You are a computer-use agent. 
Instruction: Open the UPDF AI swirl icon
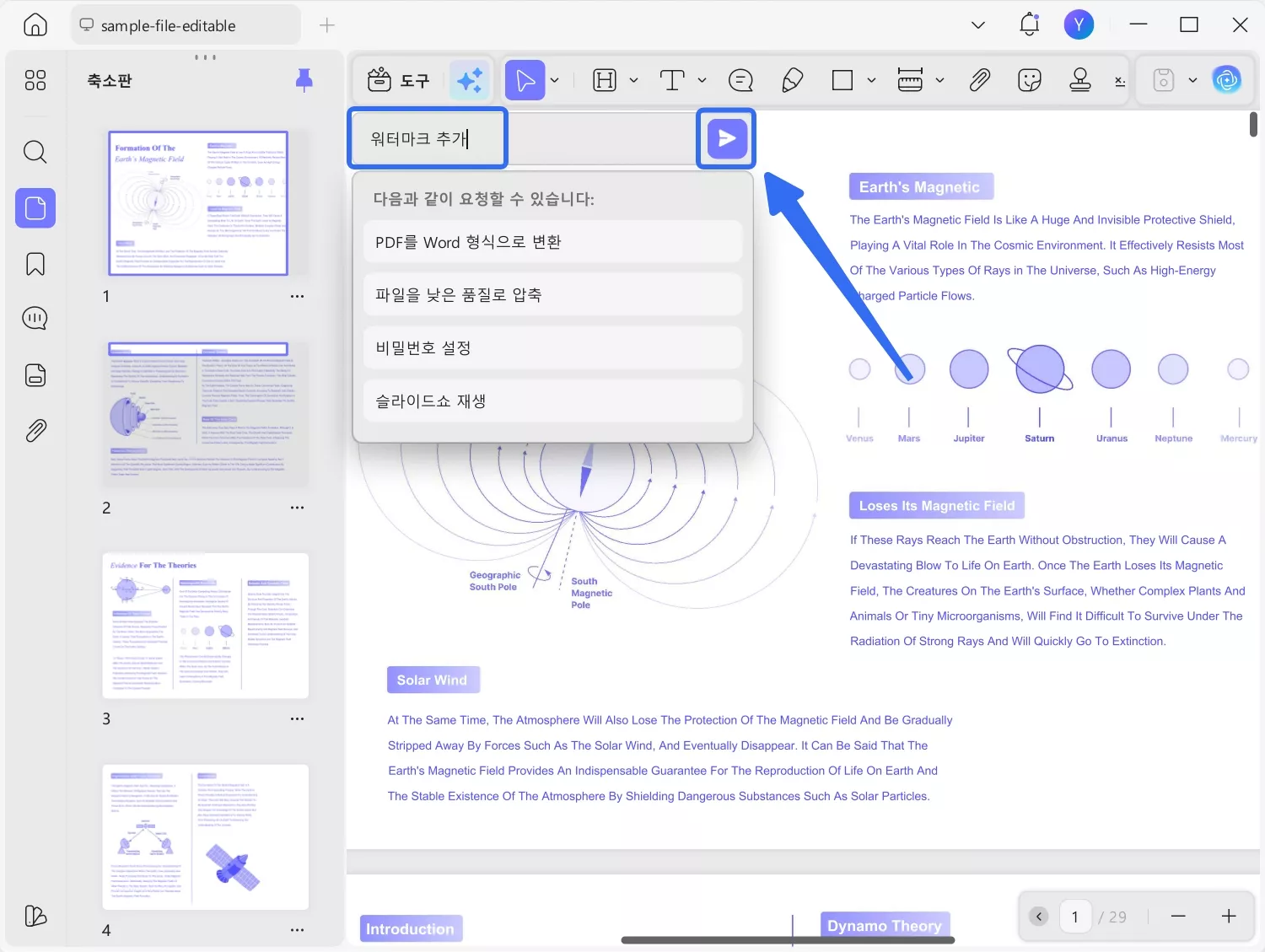1227,80
